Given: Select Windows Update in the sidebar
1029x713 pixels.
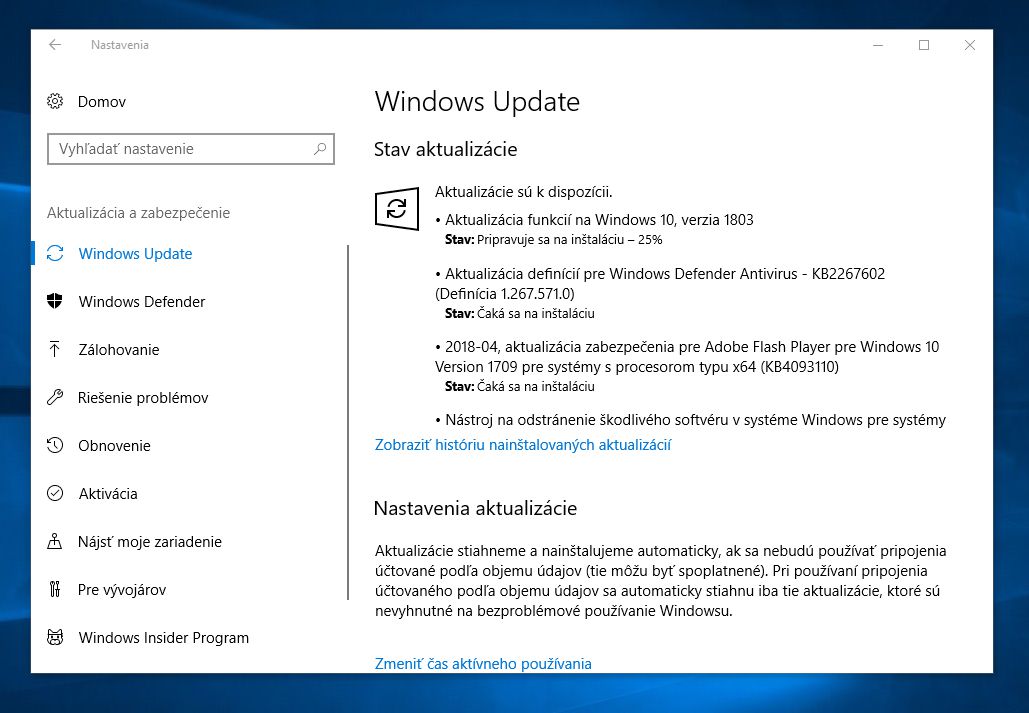Looking at the screenshot, I should pos(135,253).
